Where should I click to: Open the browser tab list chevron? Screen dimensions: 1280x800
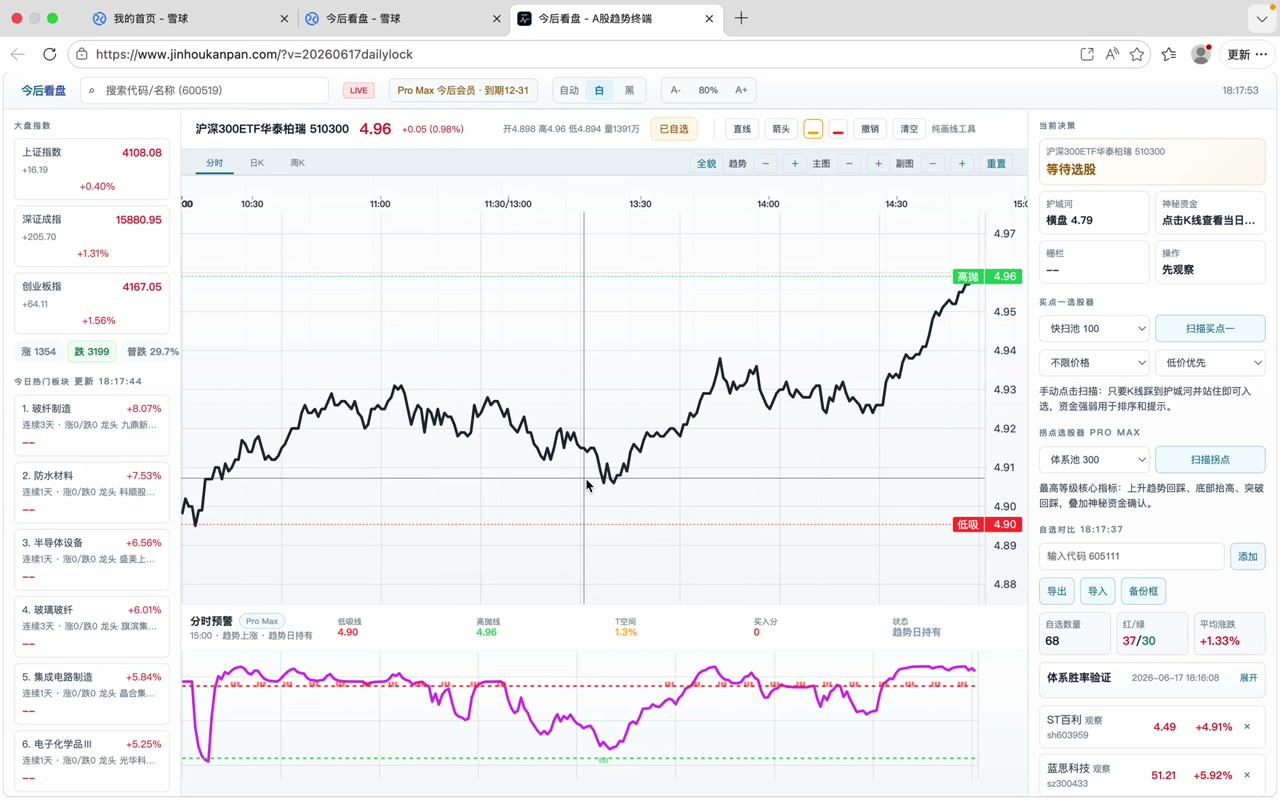[x=1261, y=19]
